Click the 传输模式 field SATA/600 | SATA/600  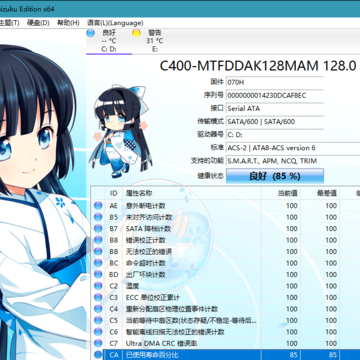[x=275, y=122]
